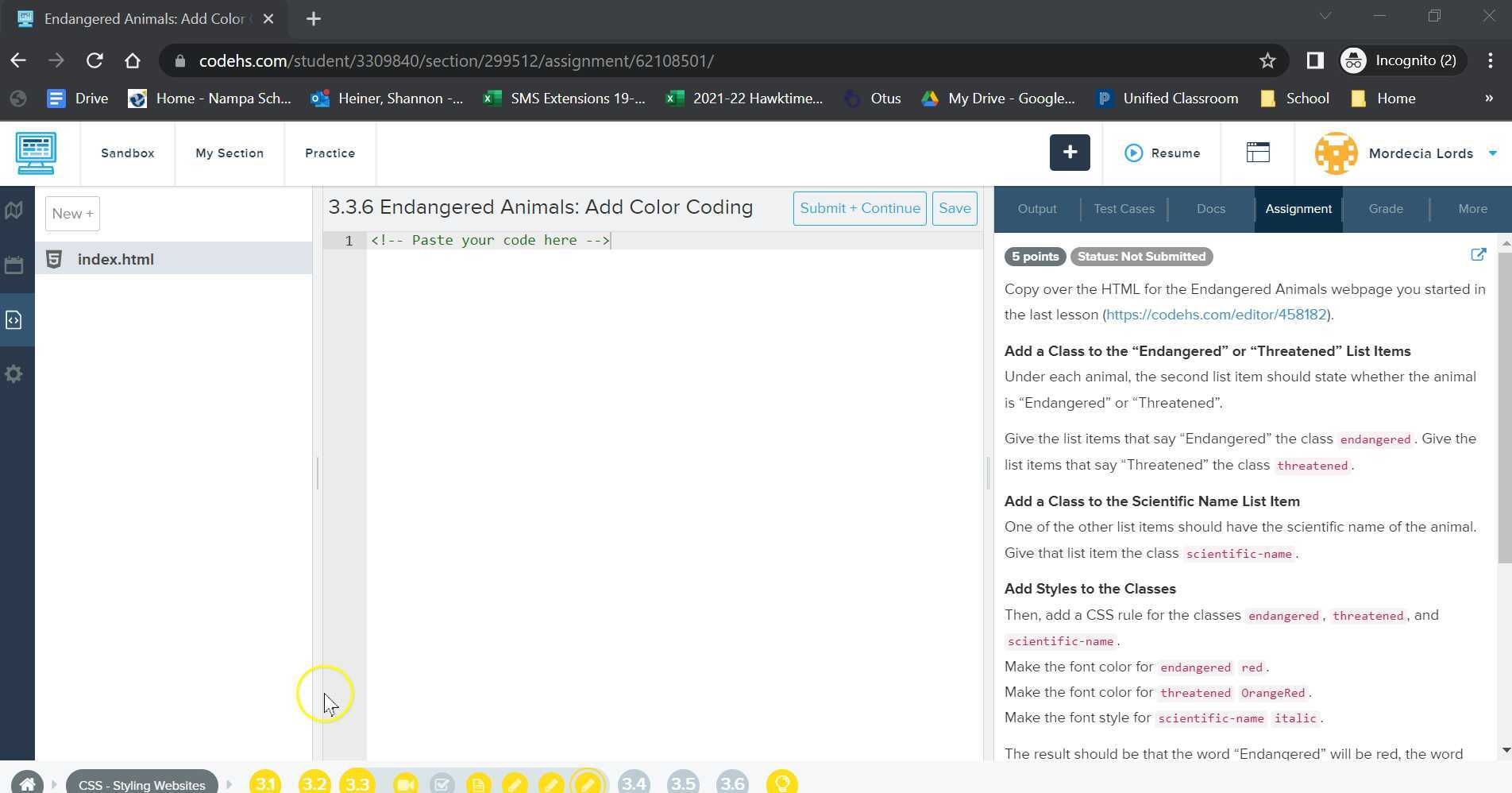Click the calendar icon in left sidebar
1512x793 pixels.
click(13, 265)
